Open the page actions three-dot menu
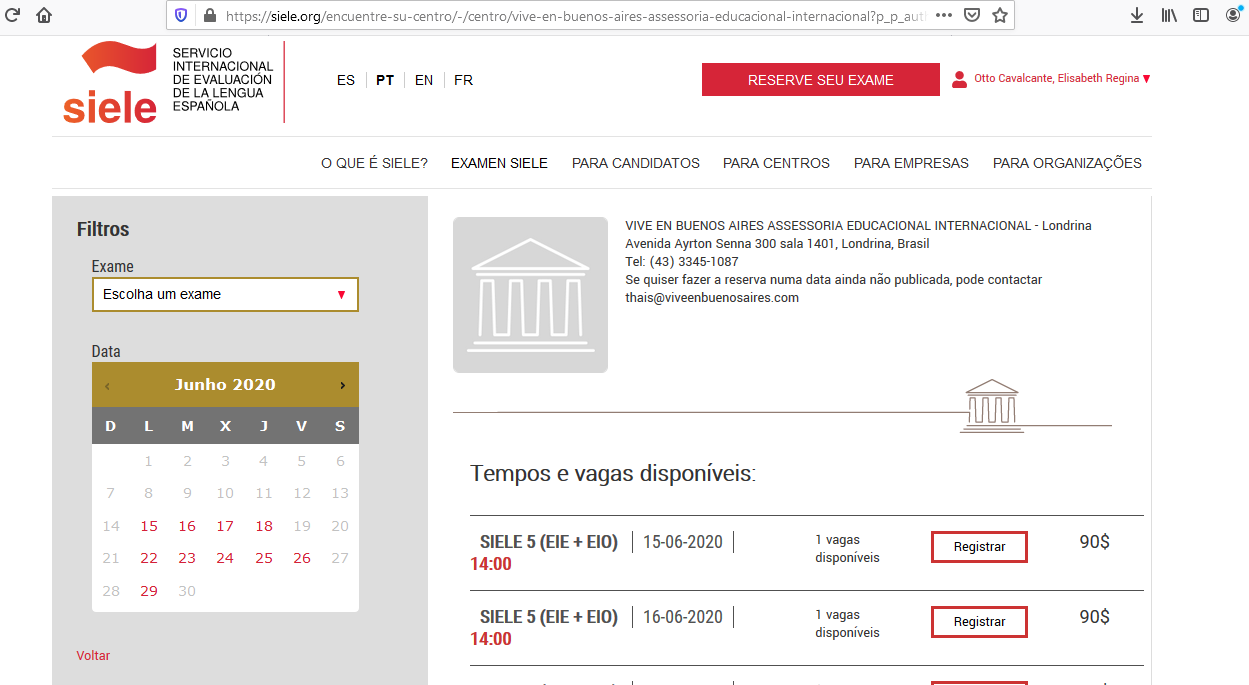 click(944, 15)
